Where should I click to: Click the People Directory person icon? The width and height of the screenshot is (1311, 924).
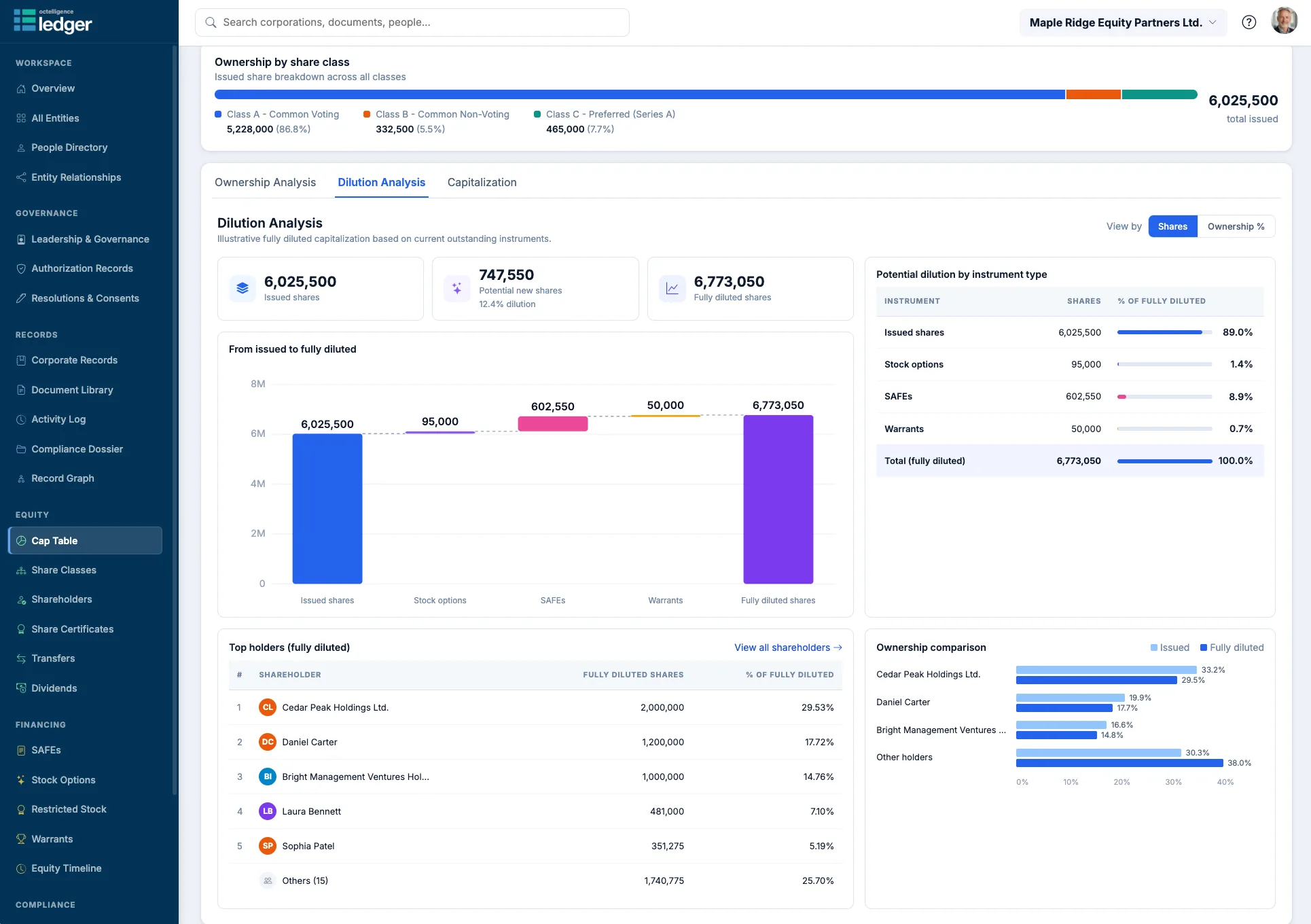[x=21, y=147]
